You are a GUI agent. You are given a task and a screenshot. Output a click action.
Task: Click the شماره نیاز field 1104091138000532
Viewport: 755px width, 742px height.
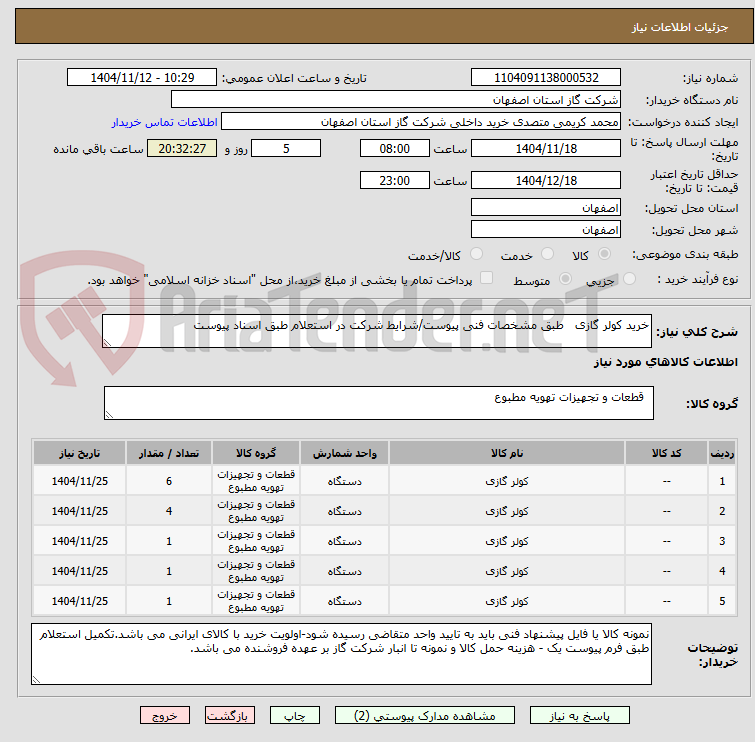546,78
